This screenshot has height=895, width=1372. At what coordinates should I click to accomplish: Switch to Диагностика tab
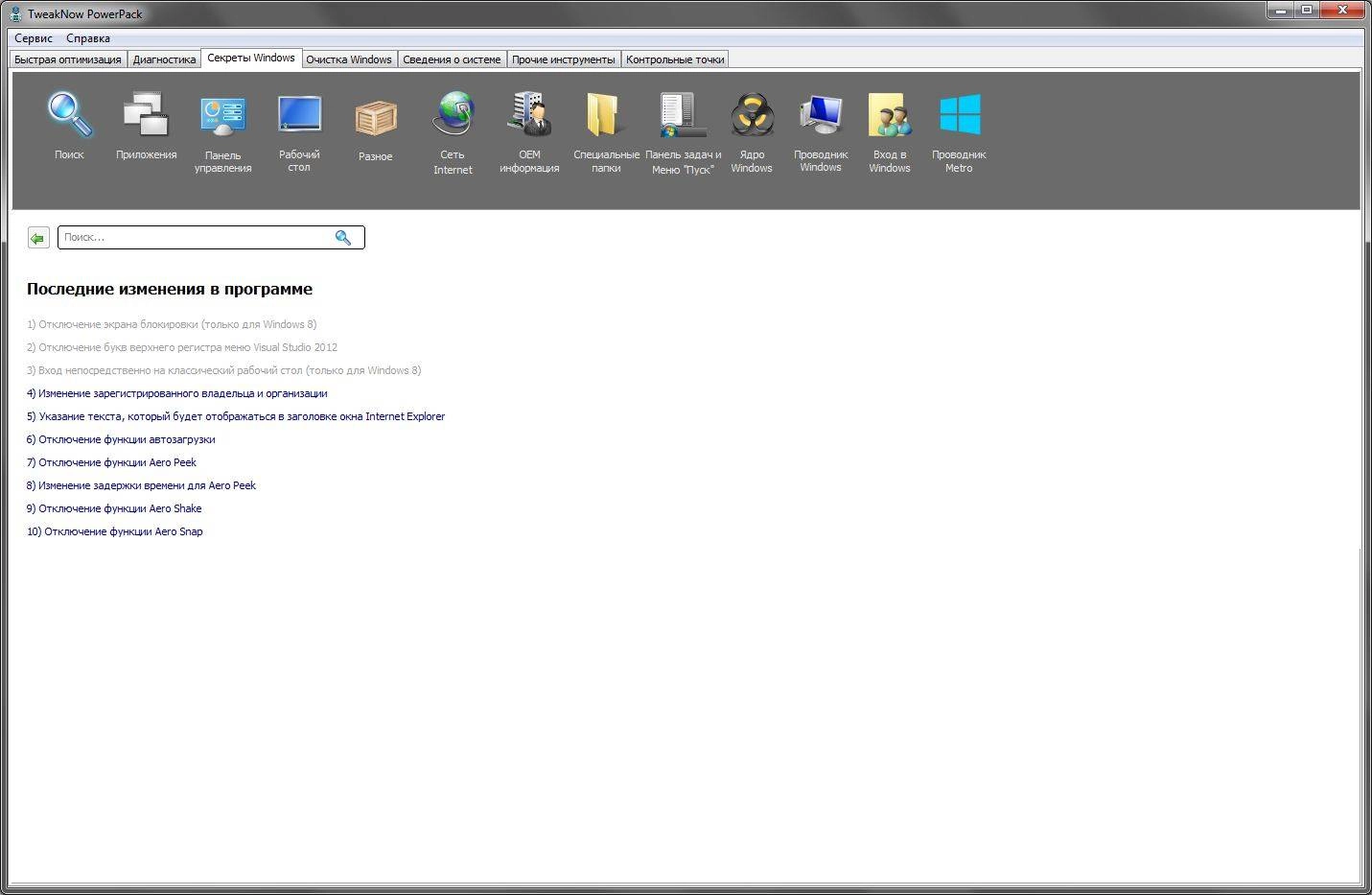coord(164,59)
